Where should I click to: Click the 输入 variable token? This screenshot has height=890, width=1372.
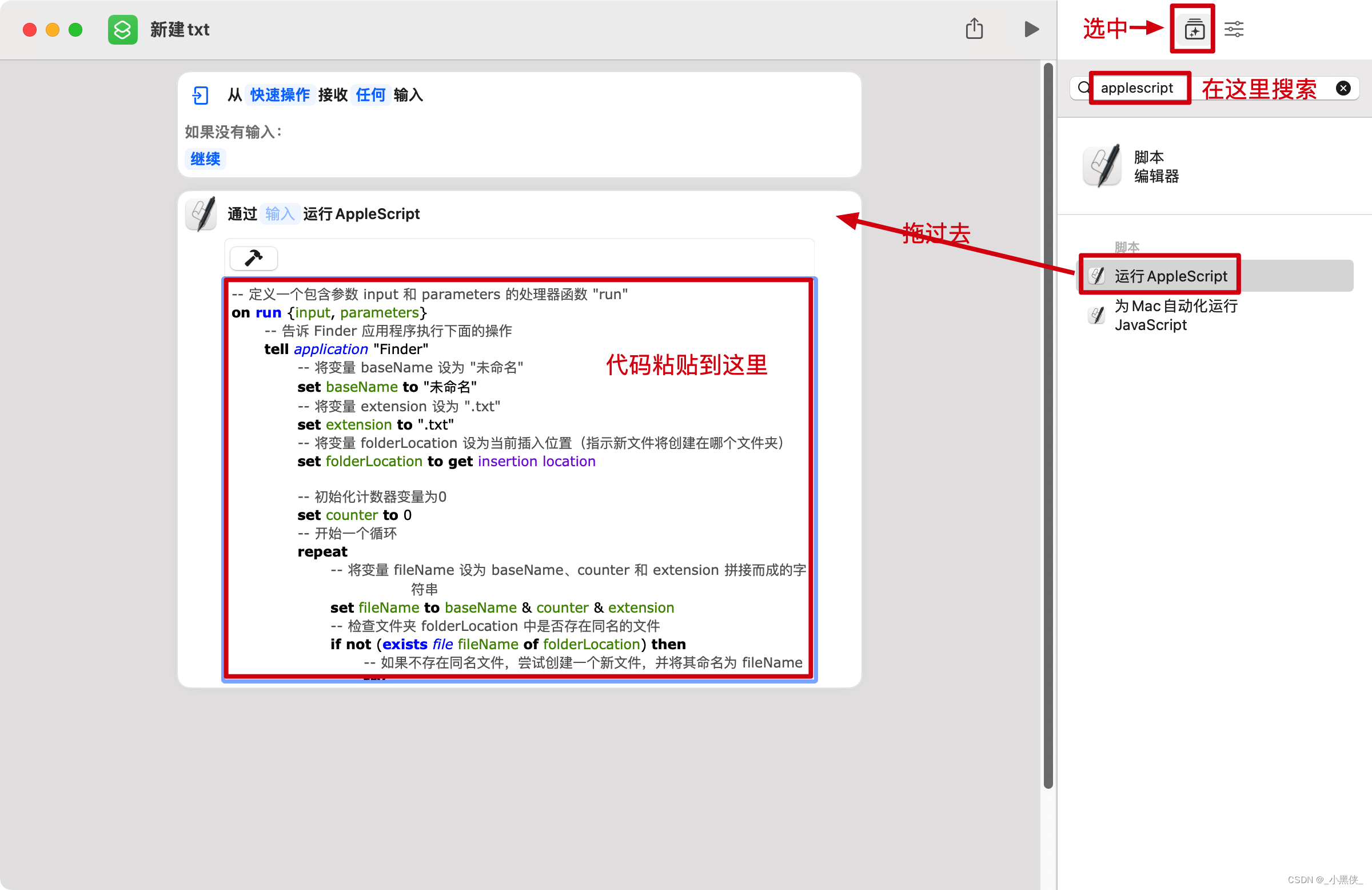coord(280,214)
